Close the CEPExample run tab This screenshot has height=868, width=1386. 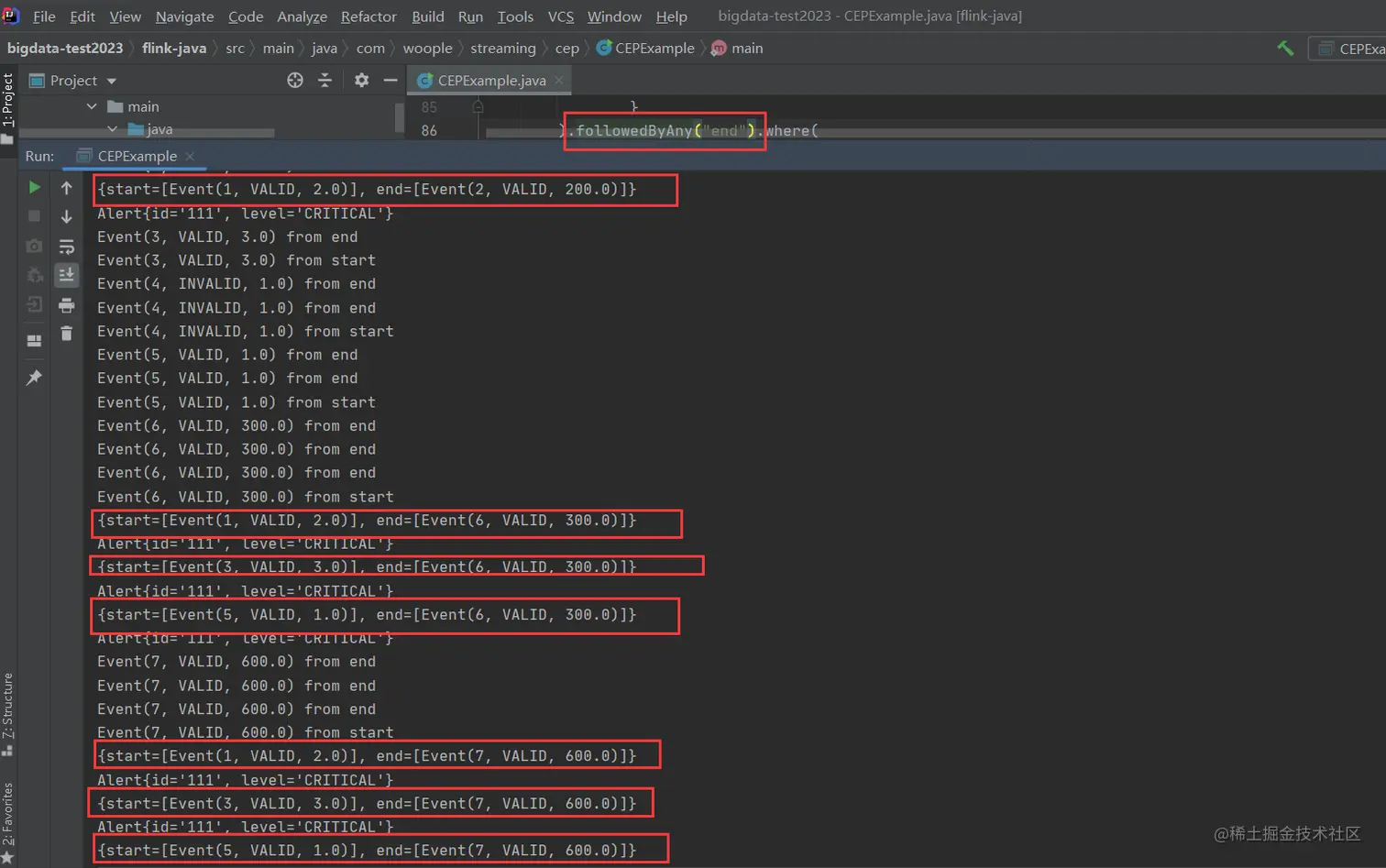point(190,156)
